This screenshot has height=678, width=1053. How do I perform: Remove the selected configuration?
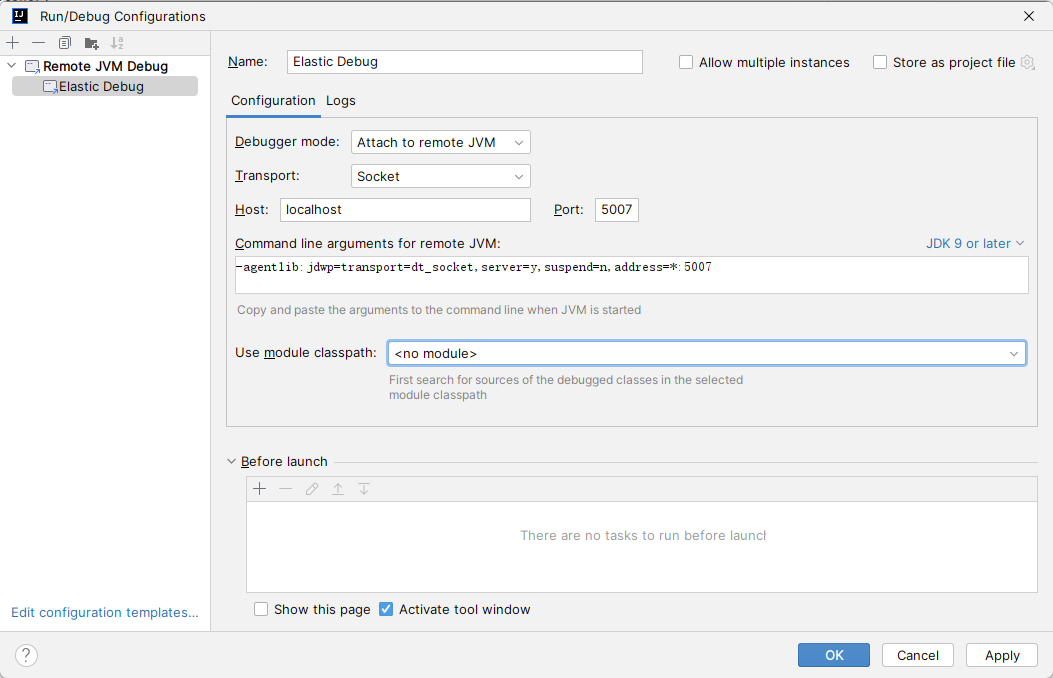pos(38,43)
